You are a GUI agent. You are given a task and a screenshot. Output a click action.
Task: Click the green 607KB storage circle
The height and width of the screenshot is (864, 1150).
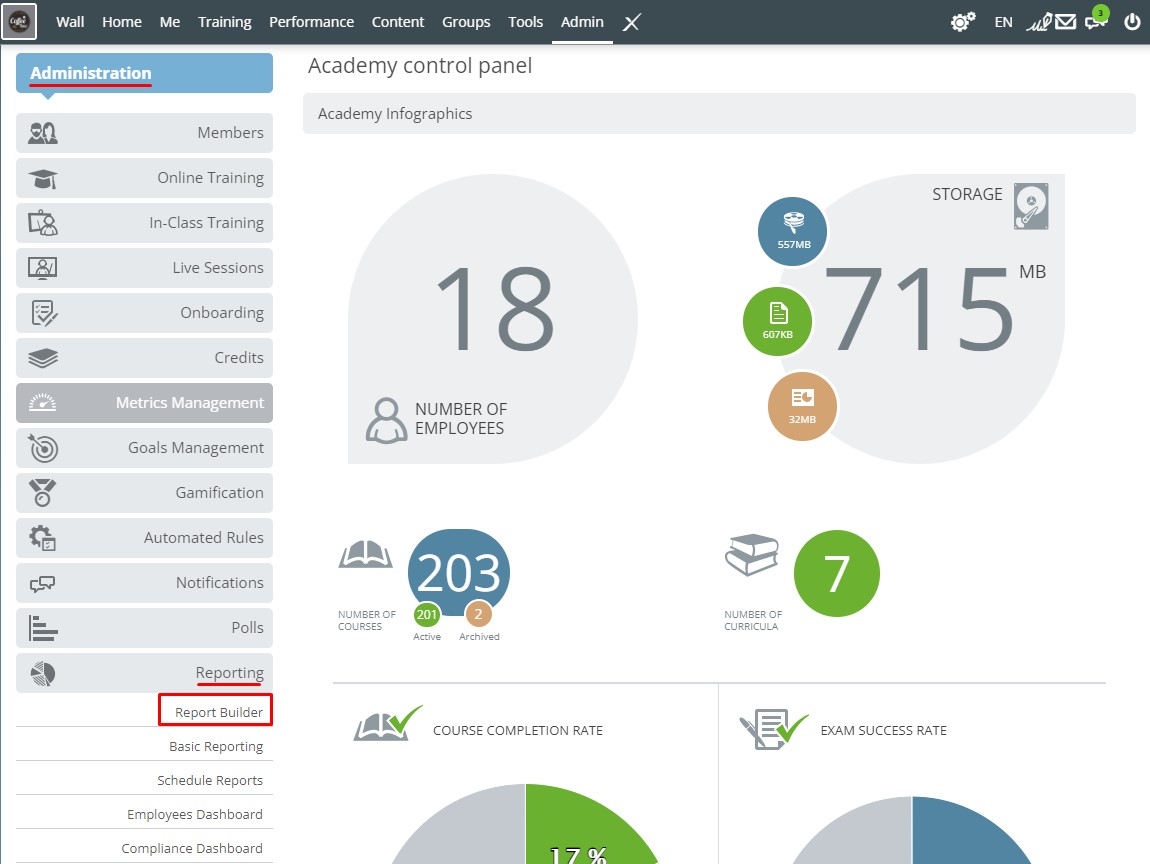point(777,321)
